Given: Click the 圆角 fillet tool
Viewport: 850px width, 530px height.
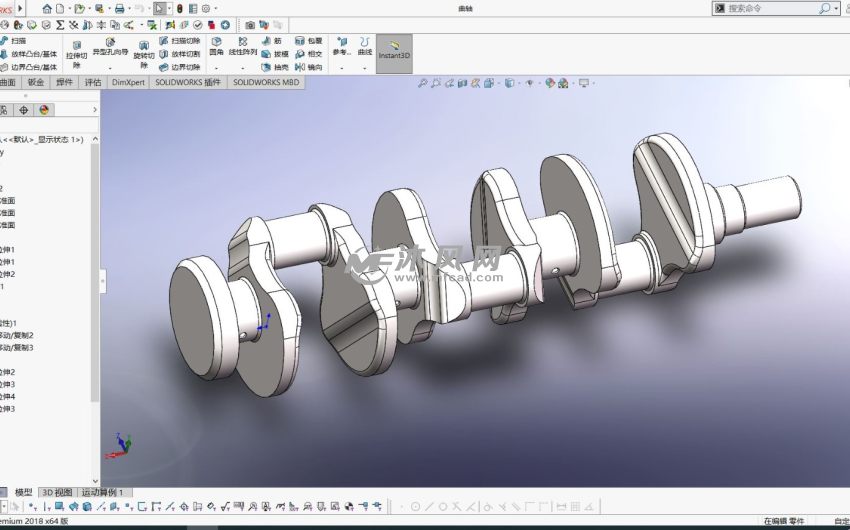Looking at the screenshot, I should 216,46.
